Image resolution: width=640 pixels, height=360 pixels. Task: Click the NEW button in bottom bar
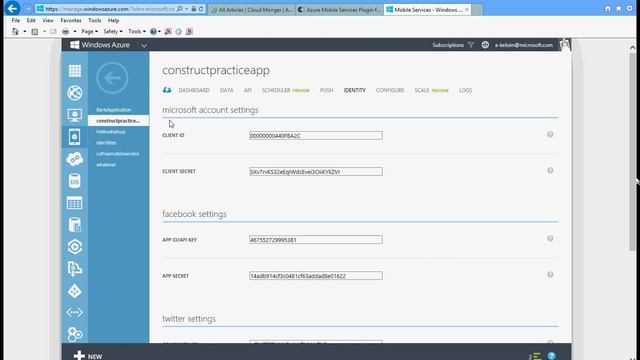[88, 356]
